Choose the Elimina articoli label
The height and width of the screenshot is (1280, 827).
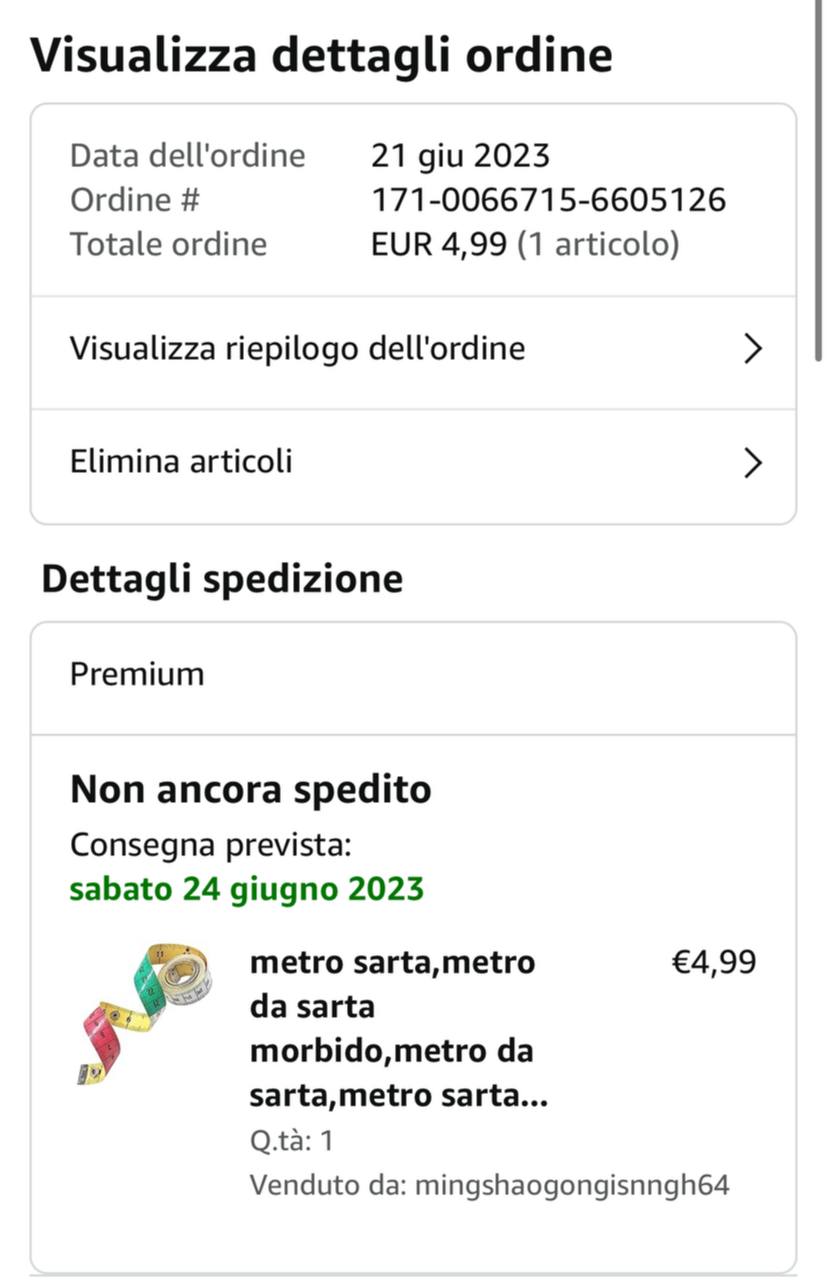click(181, 462)
